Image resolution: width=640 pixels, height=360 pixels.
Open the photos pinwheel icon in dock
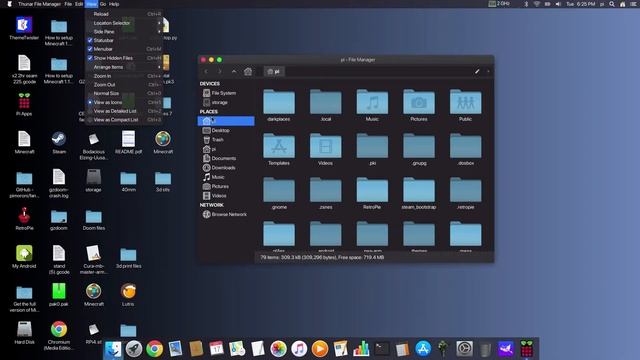[278, 349]
